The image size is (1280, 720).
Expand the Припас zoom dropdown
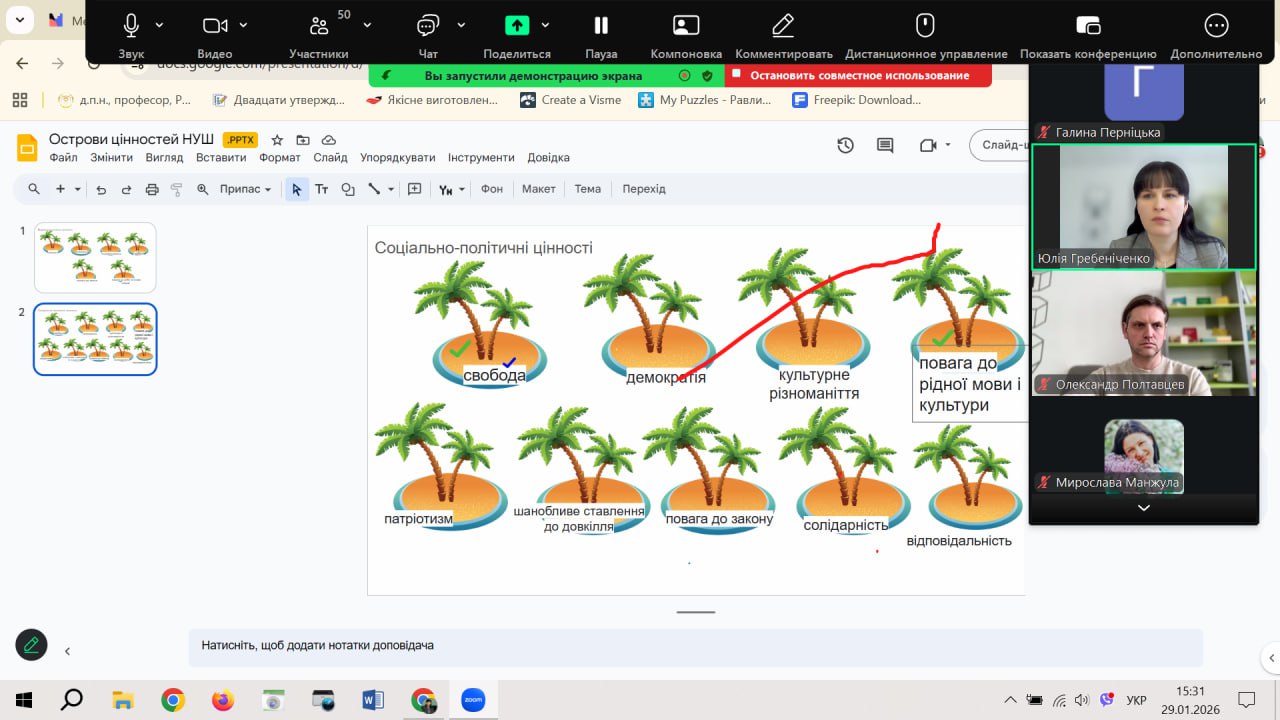point(245,189)
